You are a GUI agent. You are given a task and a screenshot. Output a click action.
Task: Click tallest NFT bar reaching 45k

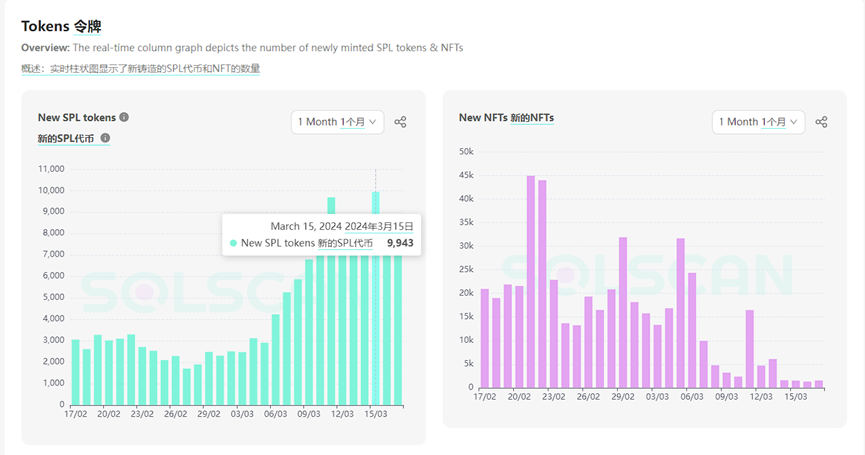pyautogui.click(x=531, y=282)
